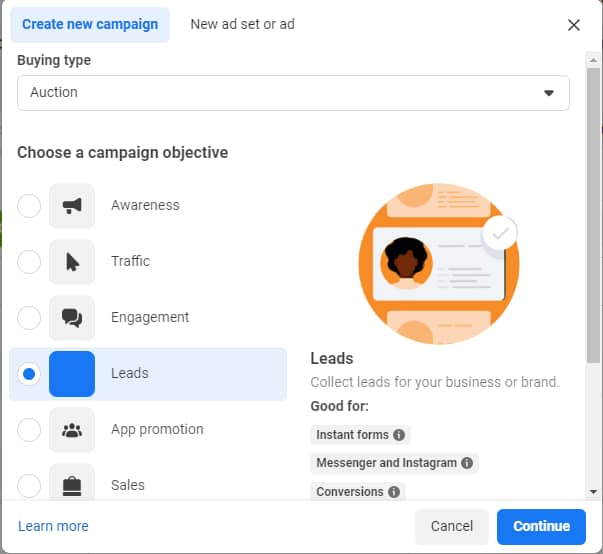Select the Traffic radio button

click(x=29, y=262)
